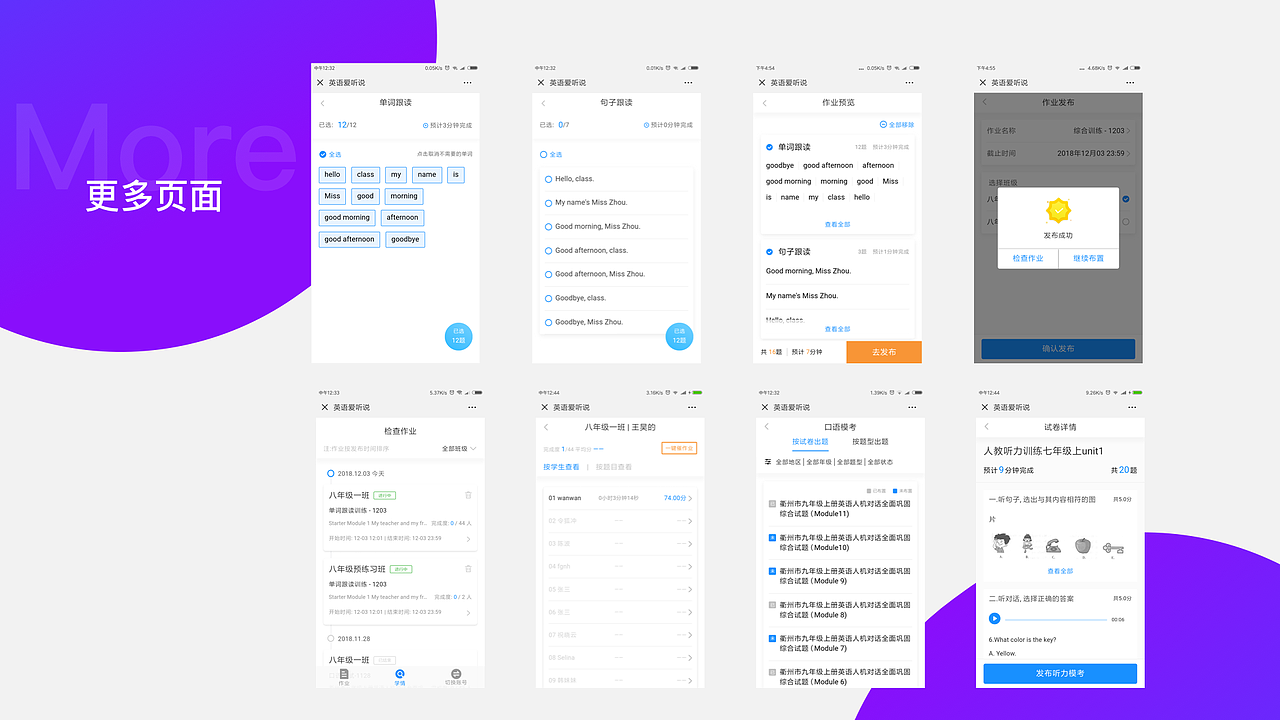
Task: Click the 发布听力模考 button on 试卷详情
Action: tap(1061, 673)
